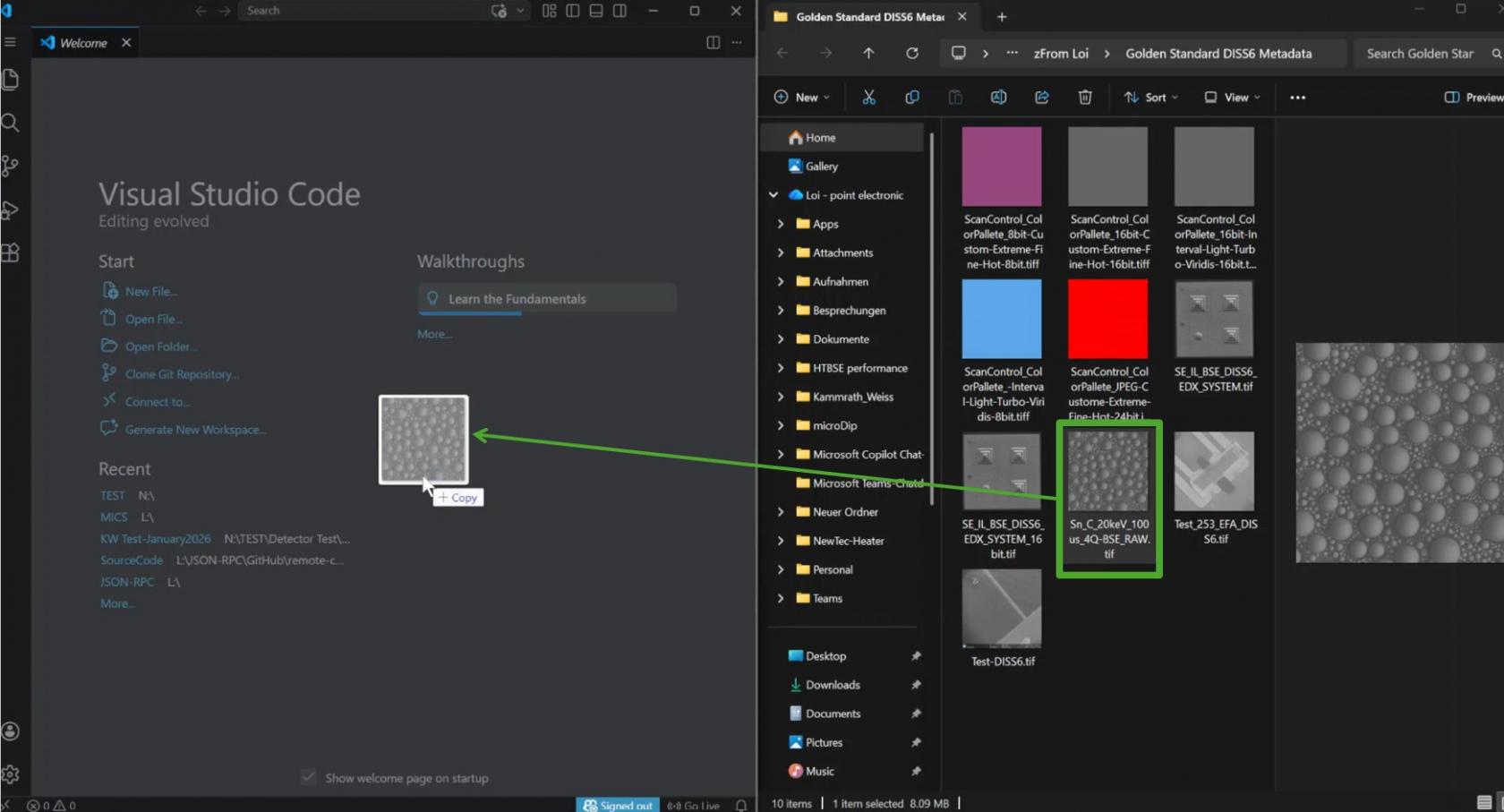Open Run and Debug view in VS Code
The image size is (1504, 812).
[11, 209]
